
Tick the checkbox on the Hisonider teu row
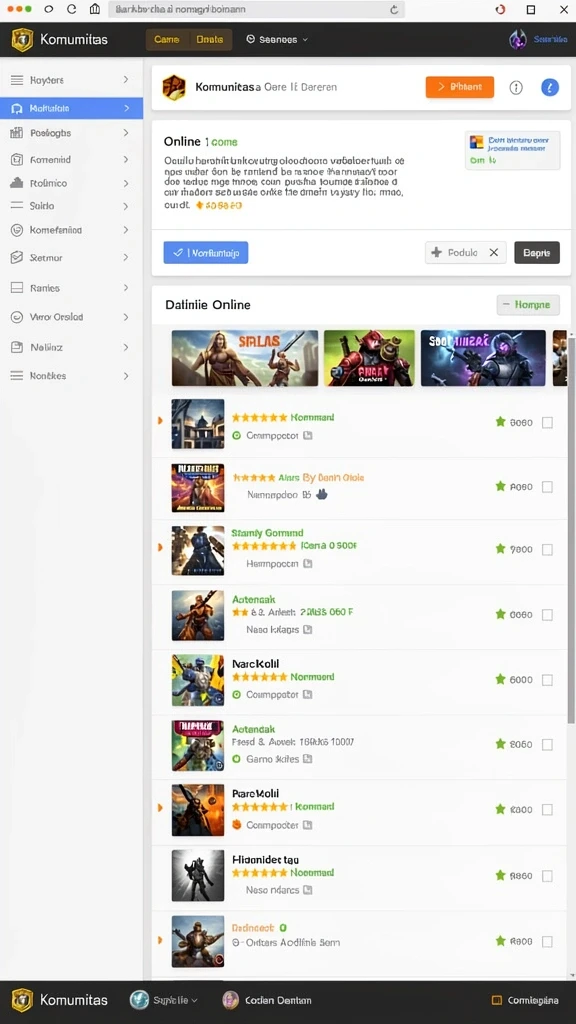547,875
